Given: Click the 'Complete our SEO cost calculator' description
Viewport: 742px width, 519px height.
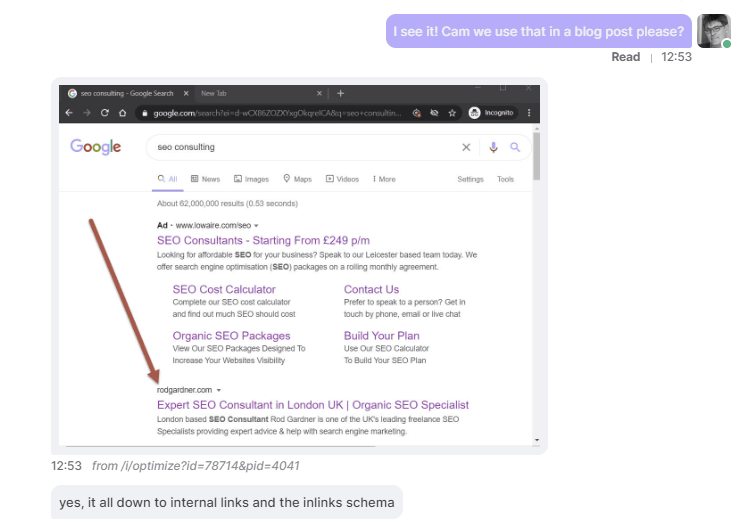Looking at the screenshot, I should (234, 308).
